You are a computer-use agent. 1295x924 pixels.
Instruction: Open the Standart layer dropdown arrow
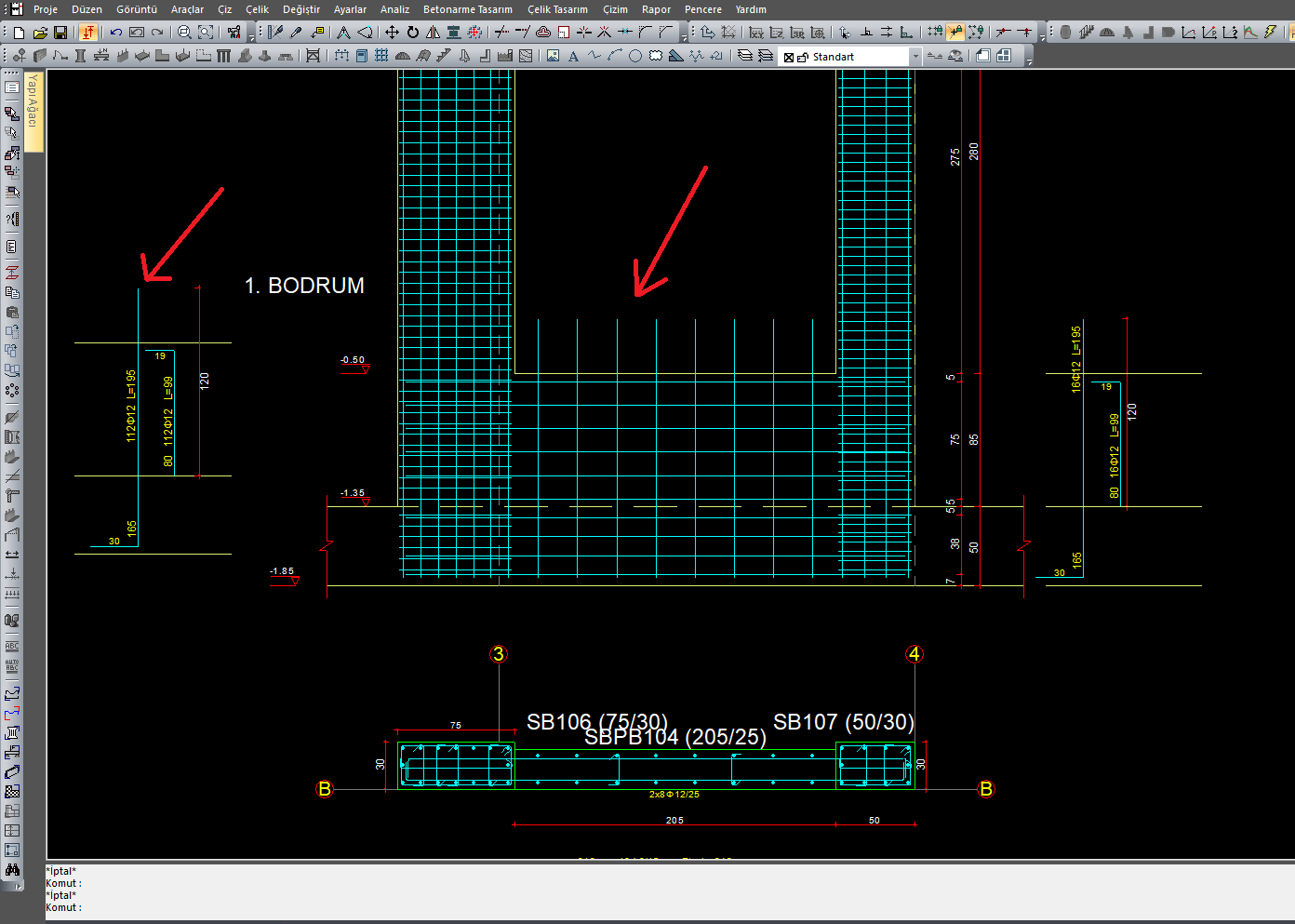(x=915, y=57)
